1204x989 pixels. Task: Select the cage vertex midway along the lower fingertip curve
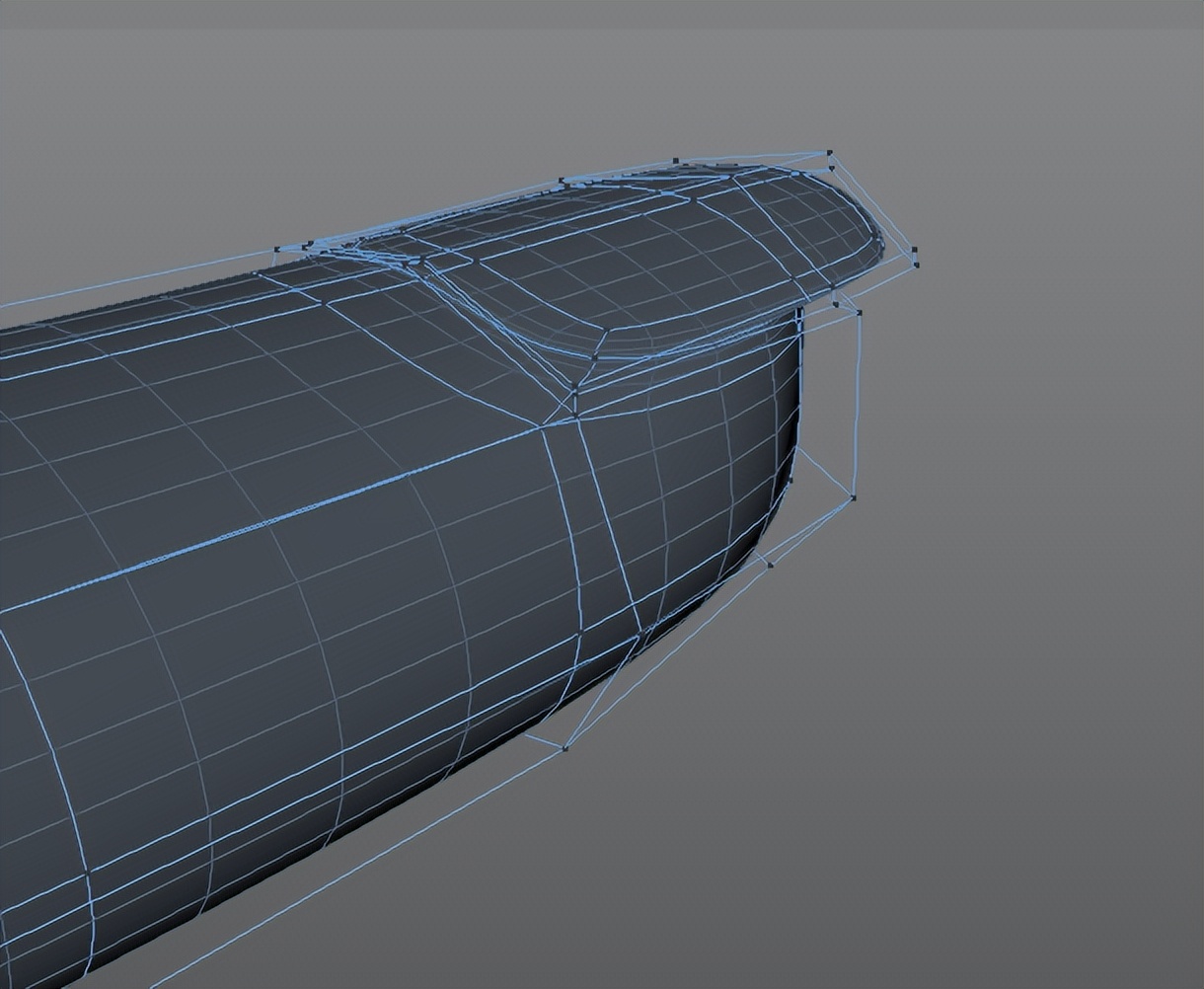(x=770, y=565)
